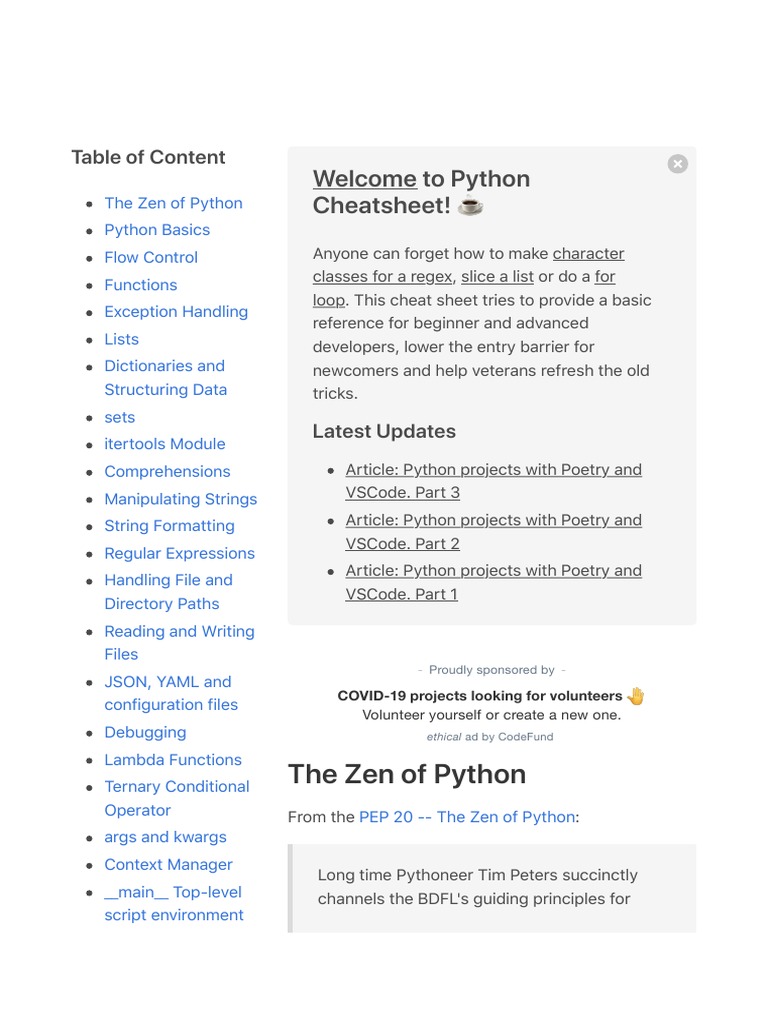Open Lambda Functions contents link
This screenshot has height=1024, width=768.
(x=173, y=760)
